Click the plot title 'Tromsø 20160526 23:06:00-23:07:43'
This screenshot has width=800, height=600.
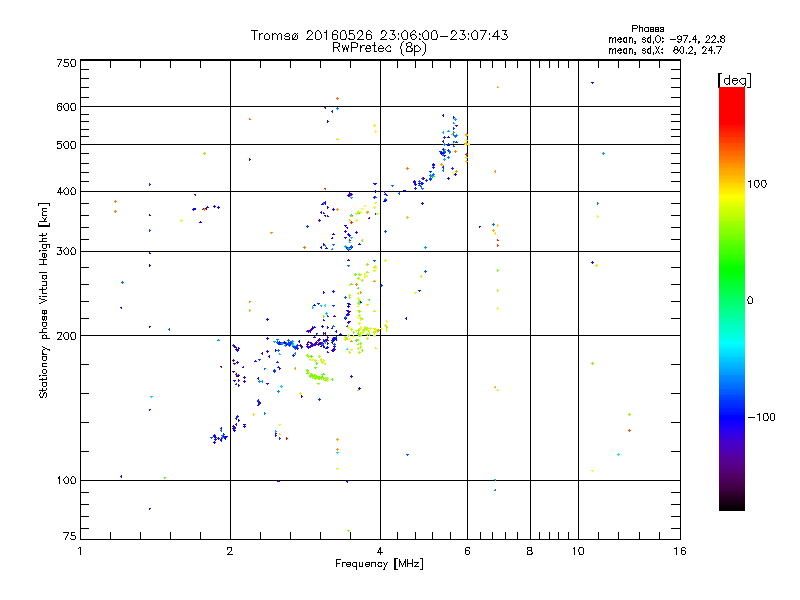[x=379, y=35]
